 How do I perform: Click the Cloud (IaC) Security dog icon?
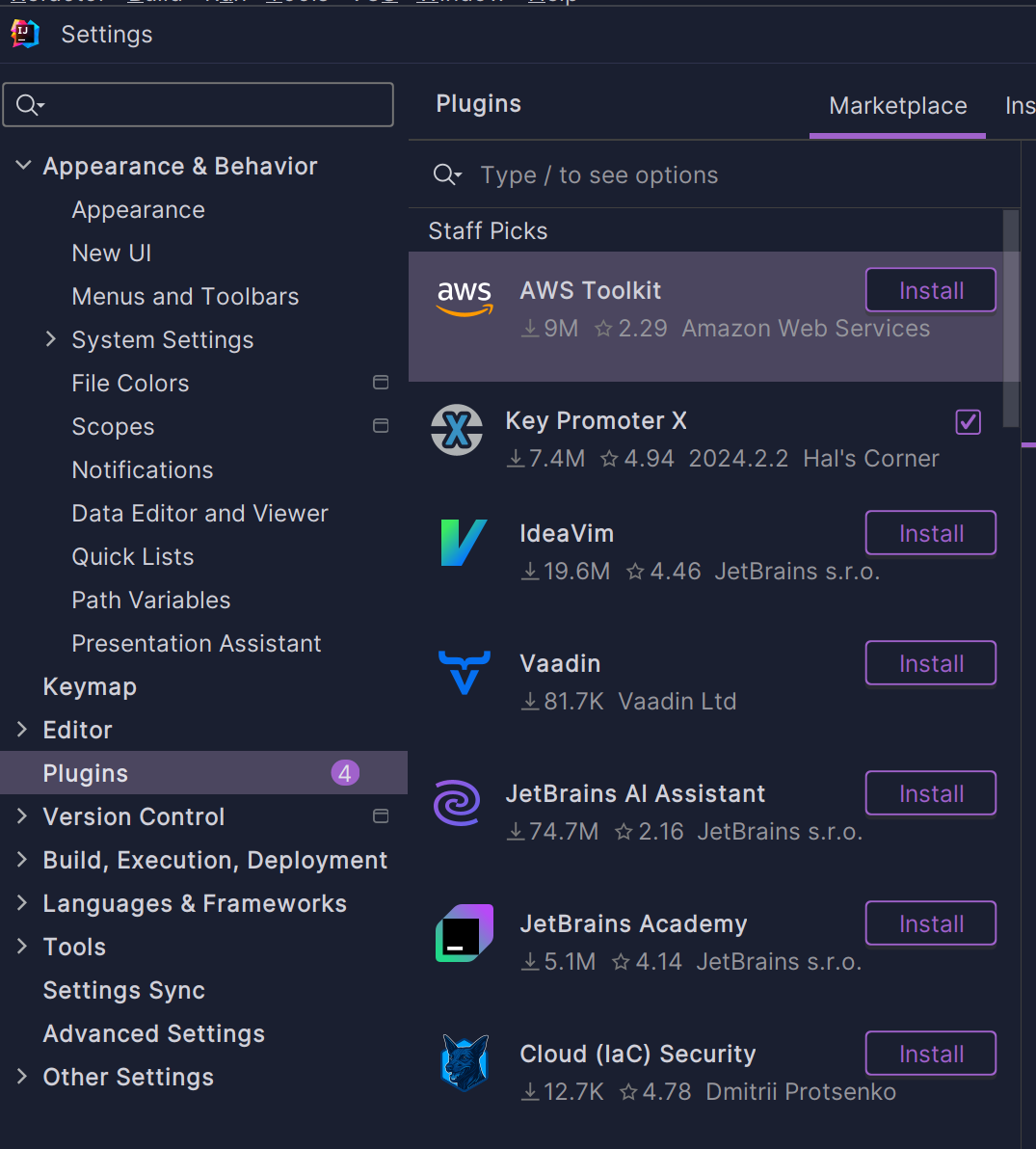[465, 1062]
